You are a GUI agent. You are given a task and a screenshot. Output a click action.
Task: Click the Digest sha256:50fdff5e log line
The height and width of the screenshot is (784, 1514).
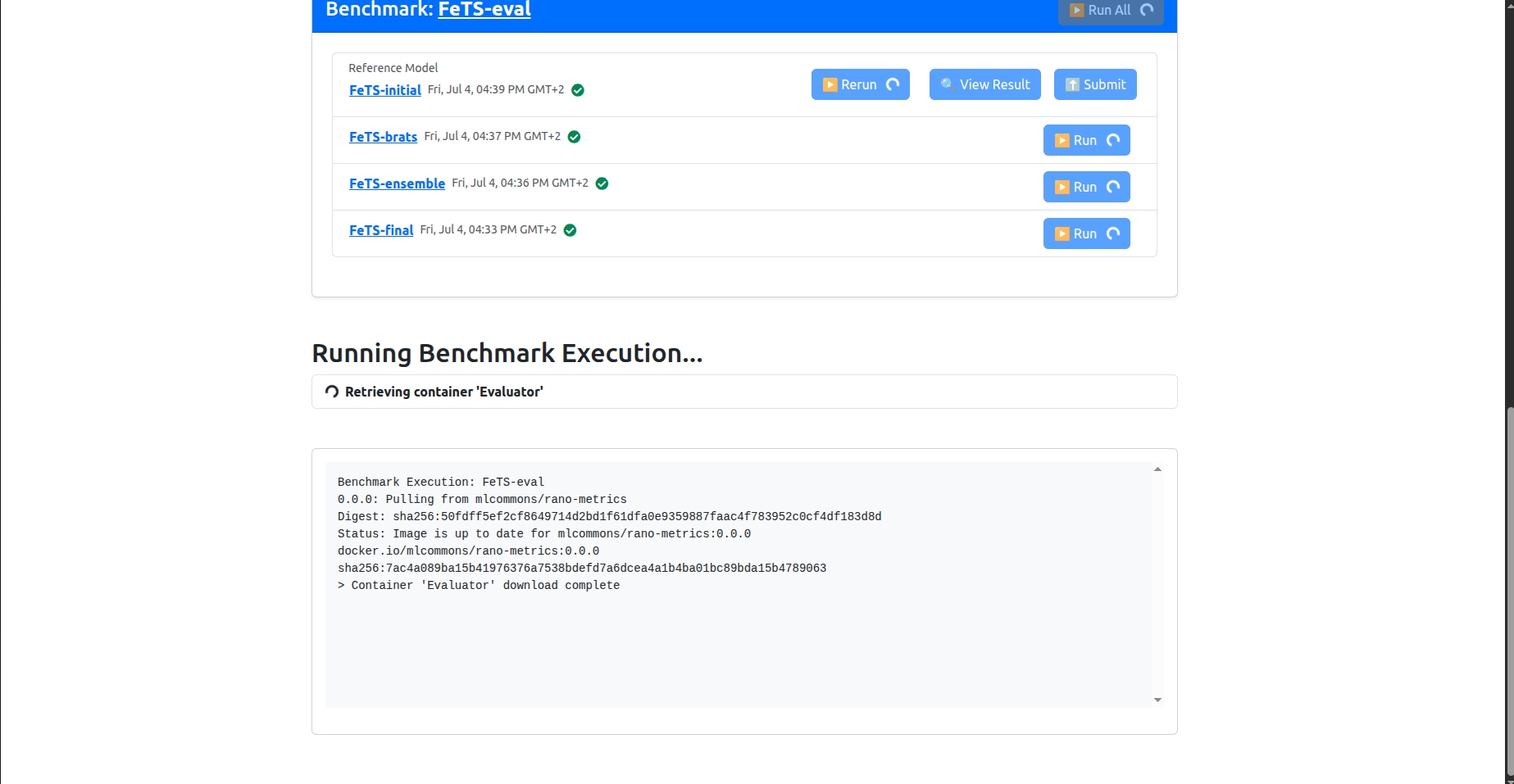[x=610, y=516]
